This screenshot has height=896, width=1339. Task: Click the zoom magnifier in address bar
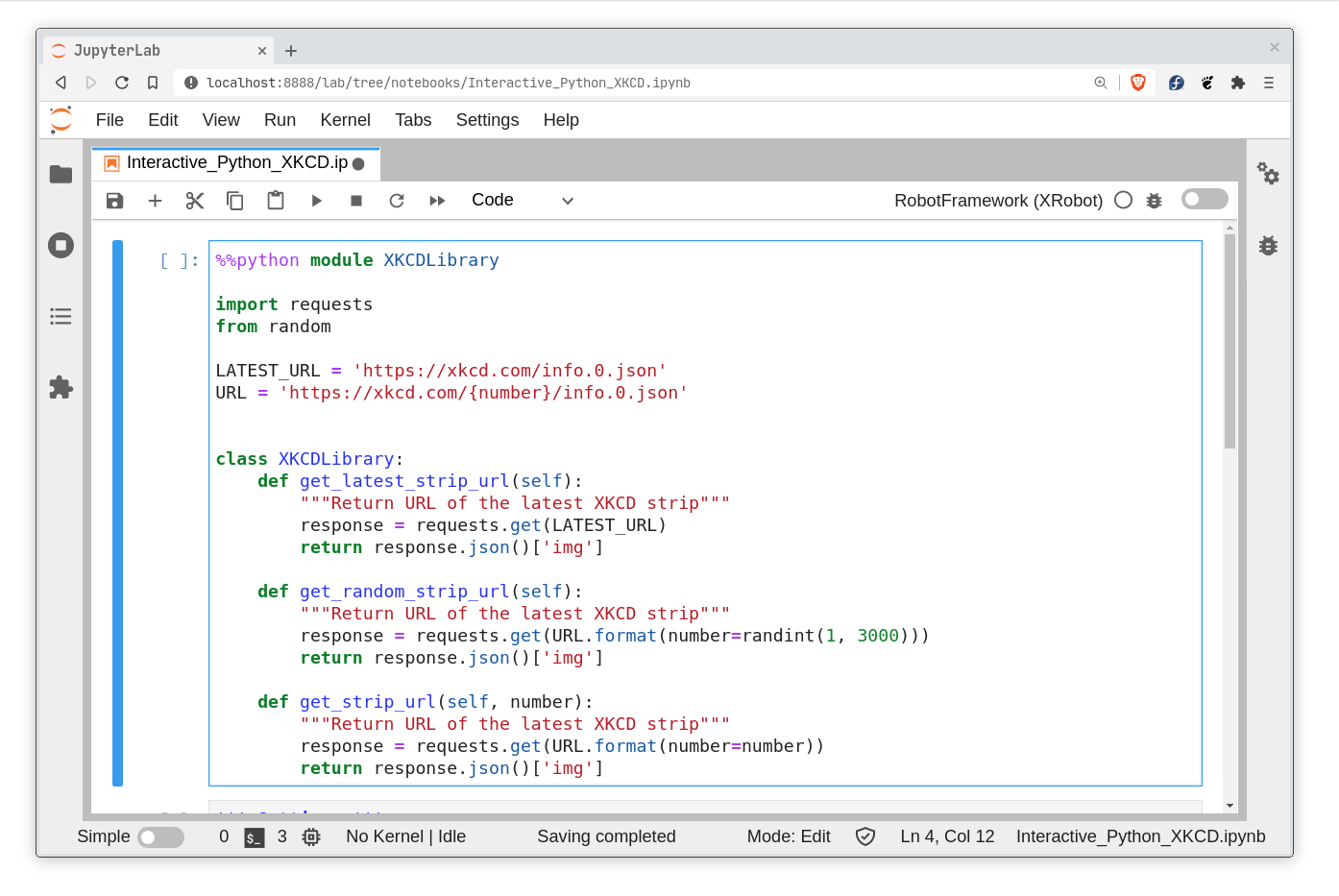point(1101,83)
